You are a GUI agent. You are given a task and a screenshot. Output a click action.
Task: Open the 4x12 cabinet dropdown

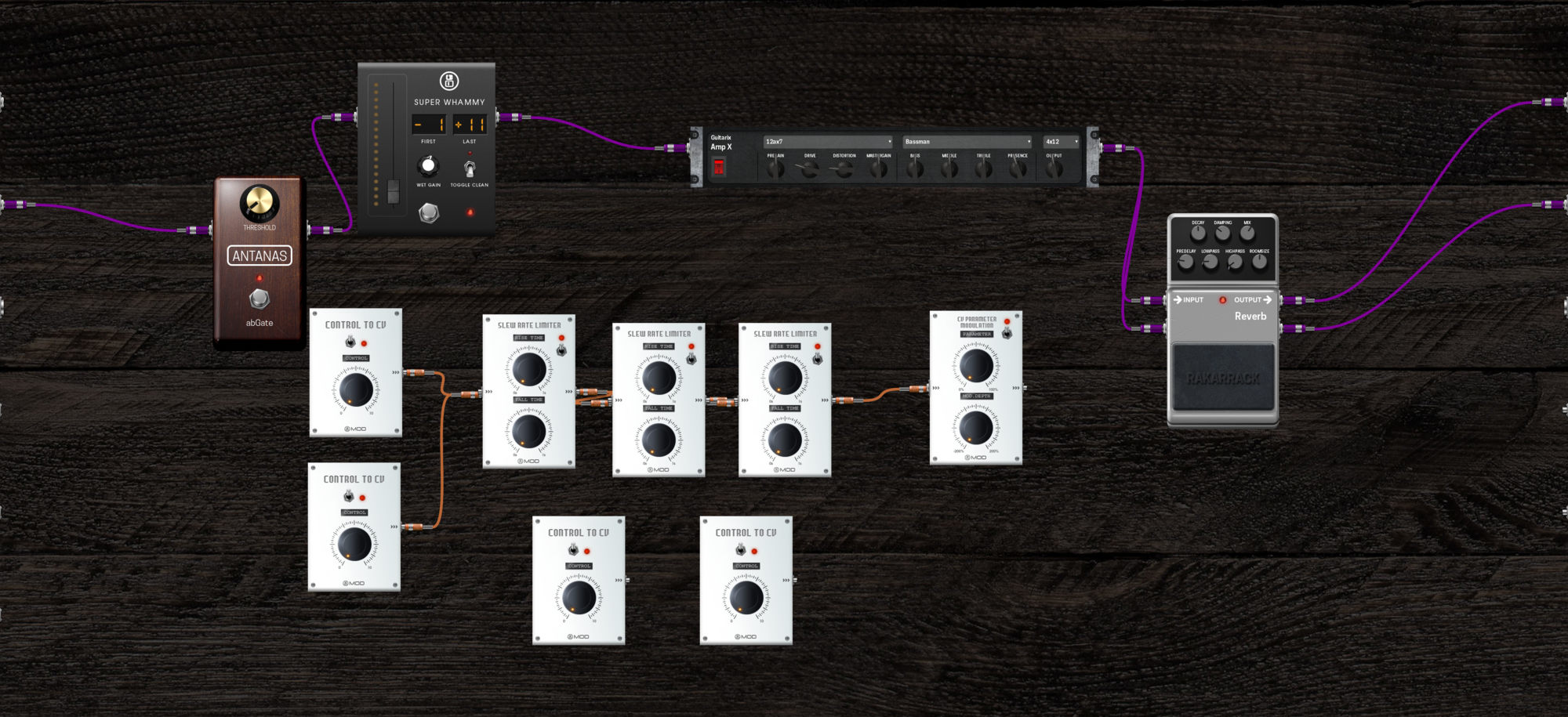[x=1062, y=142]
